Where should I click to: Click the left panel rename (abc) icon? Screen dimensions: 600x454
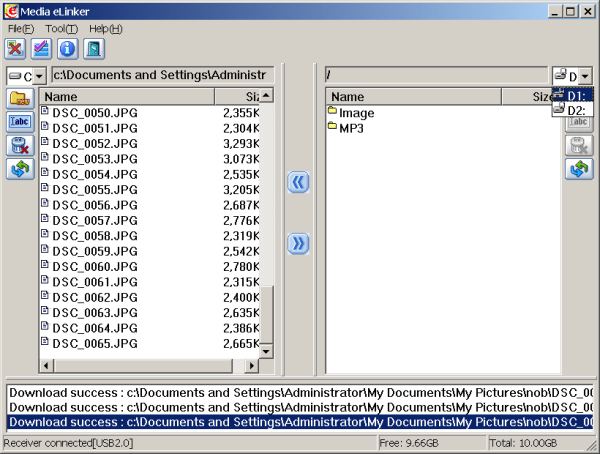tap(19, 122)
